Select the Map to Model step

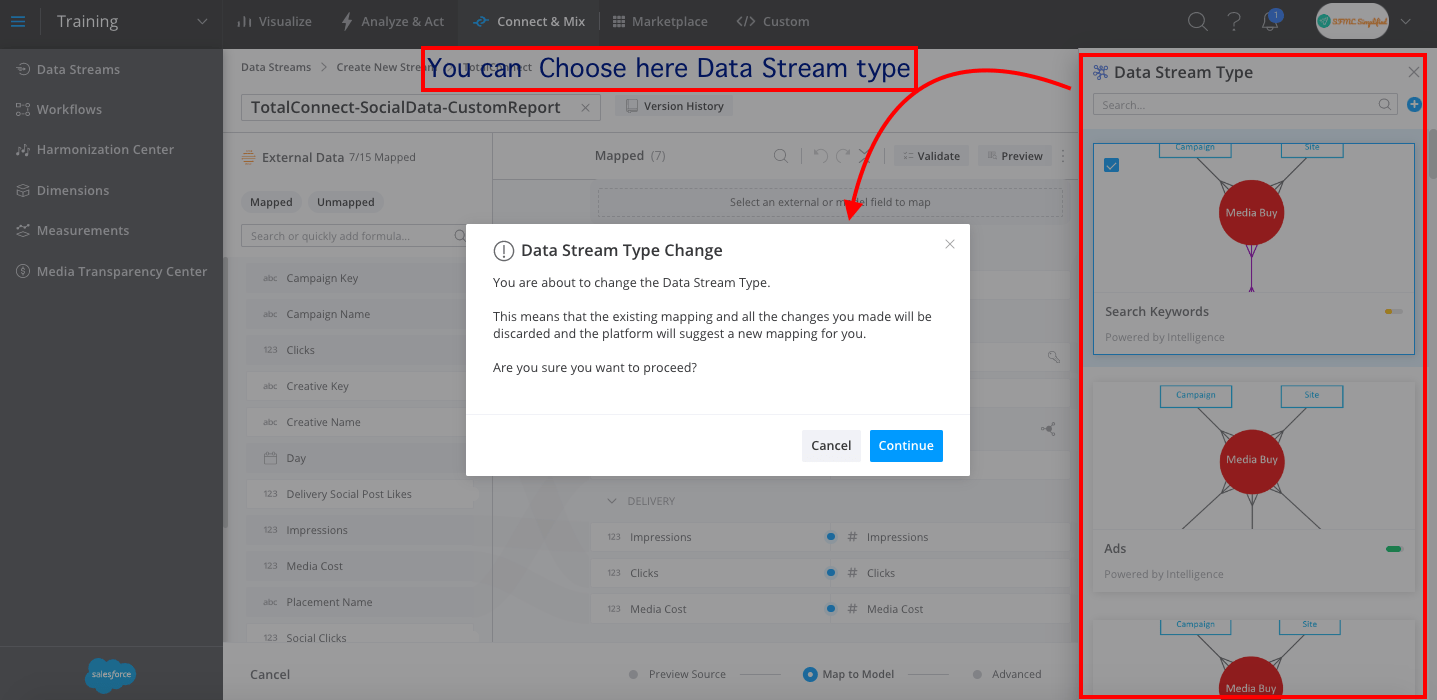pos(849,674)
